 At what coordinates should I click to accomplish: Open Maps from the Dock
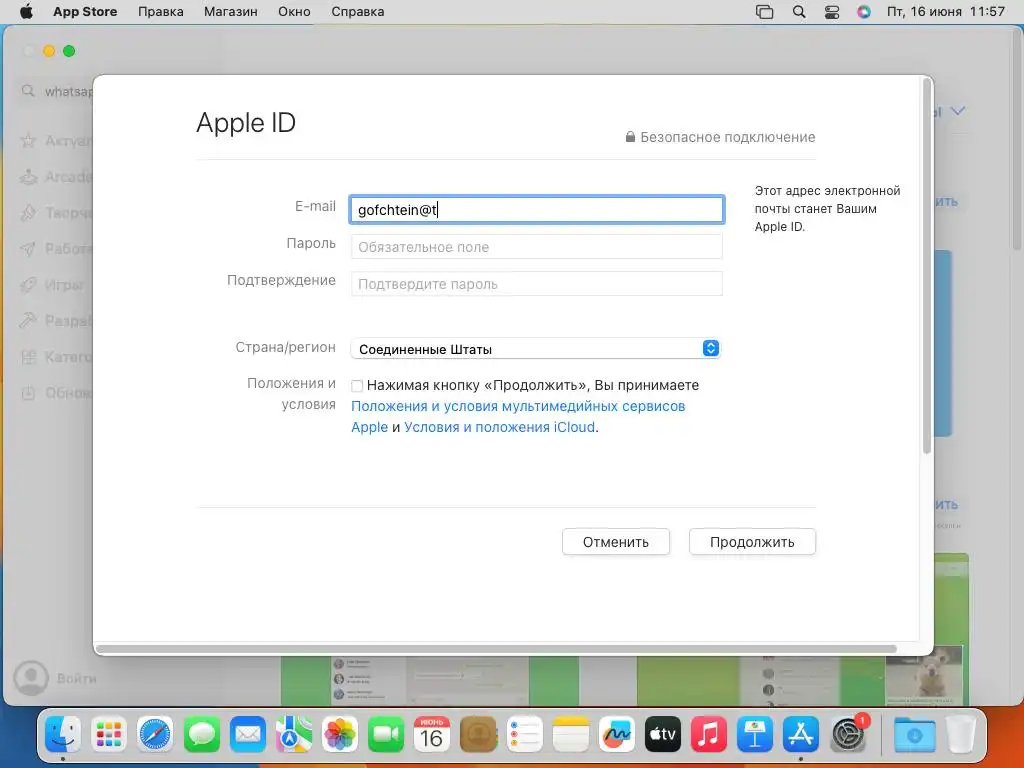click(x=294, y=735)
